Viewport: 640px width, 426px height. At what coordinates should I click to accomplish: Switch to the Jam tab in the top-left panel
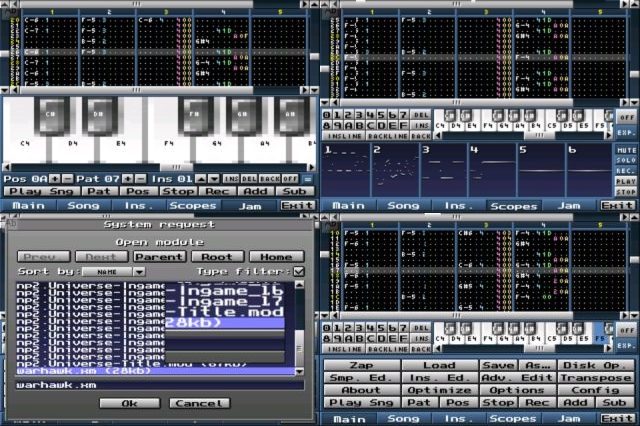click(x=248, y=205)
